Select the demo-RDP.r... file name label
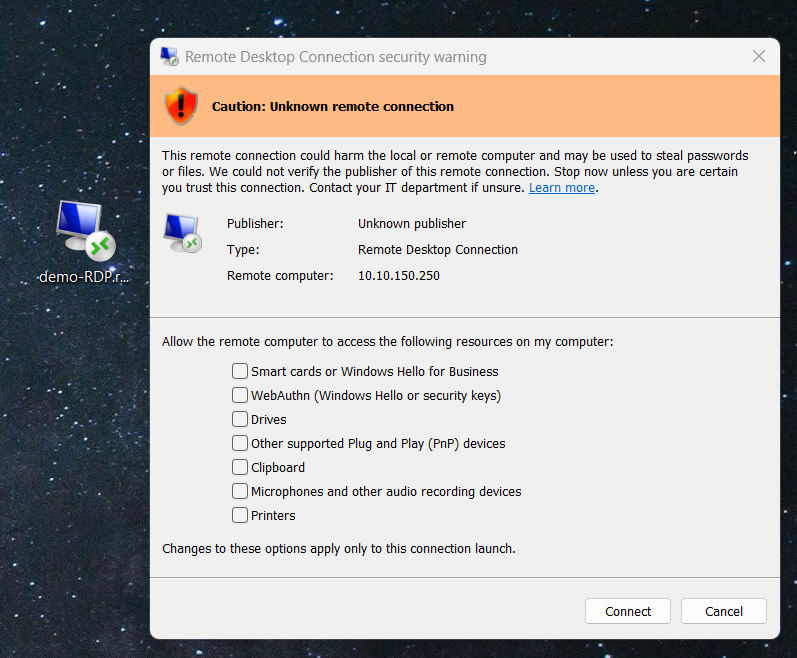The width and height of the screenshot is (797, 658). [x=84, y=277]
